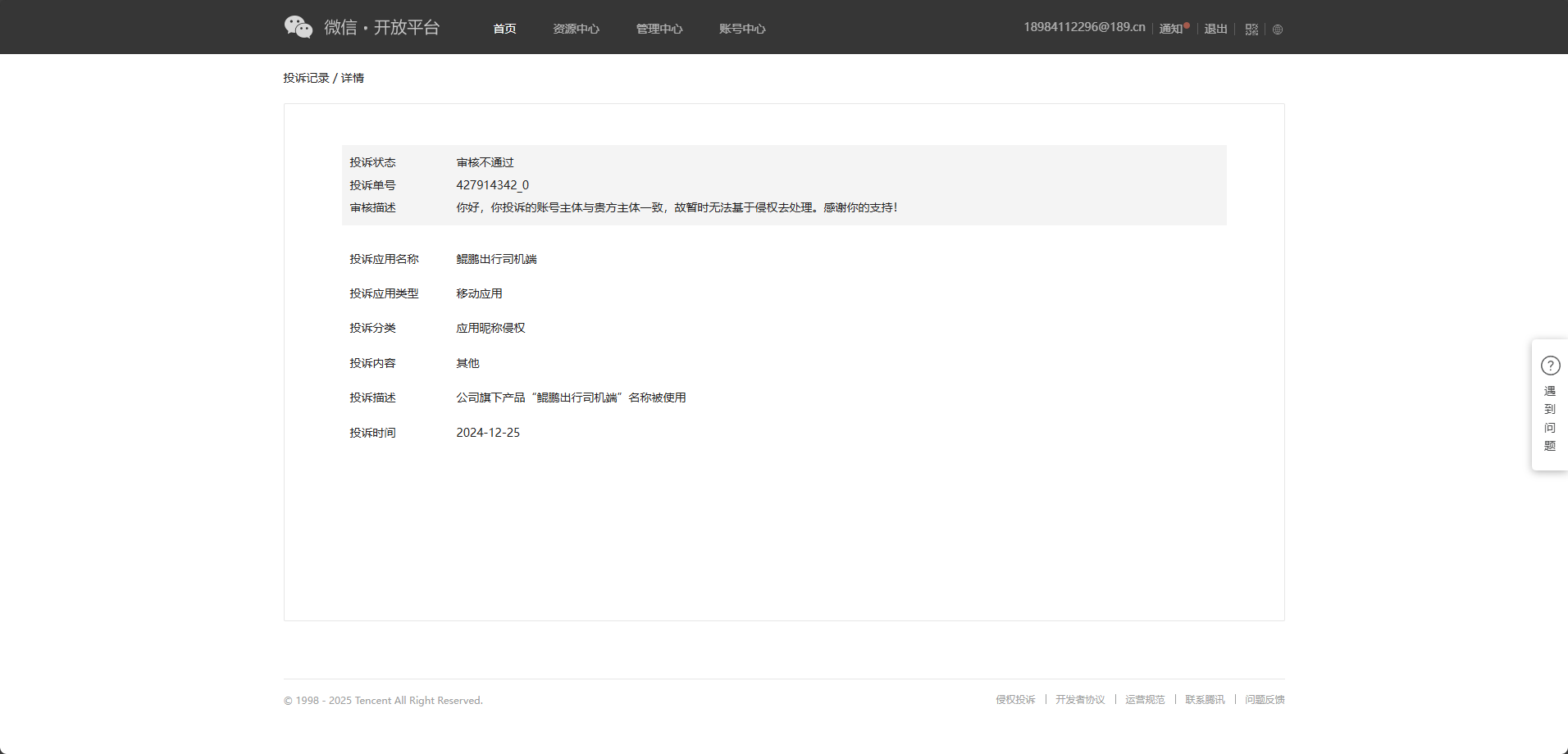
Task: Click the Tencent copyright footer text
Action: coord(383,701)
